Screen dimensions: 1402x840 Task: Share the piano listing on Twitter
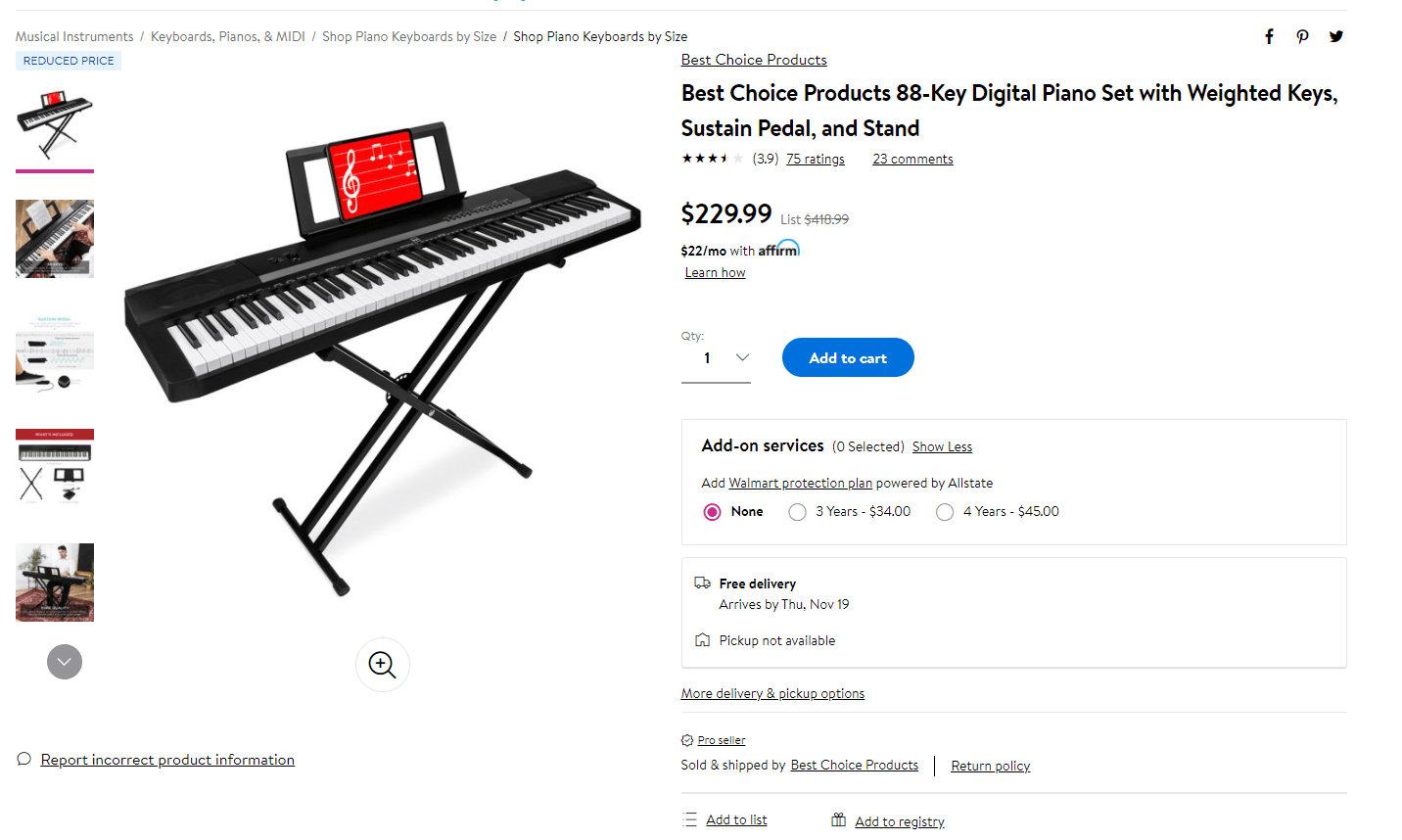click(x=1335, y=36)
